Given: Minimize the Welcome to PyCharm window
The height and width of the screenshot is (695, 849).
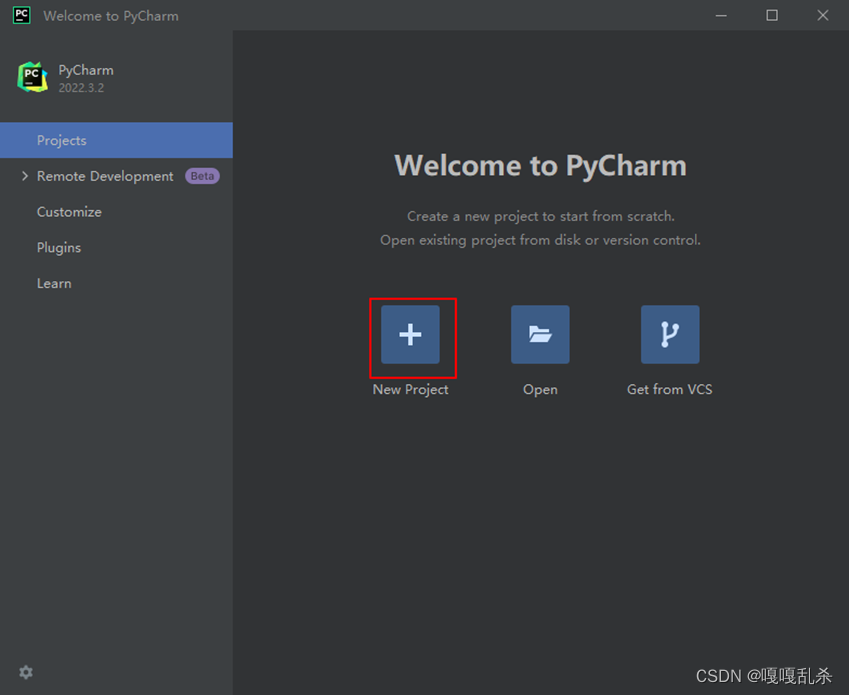Looking at the screenshot, I should click(x=721, y=15).
